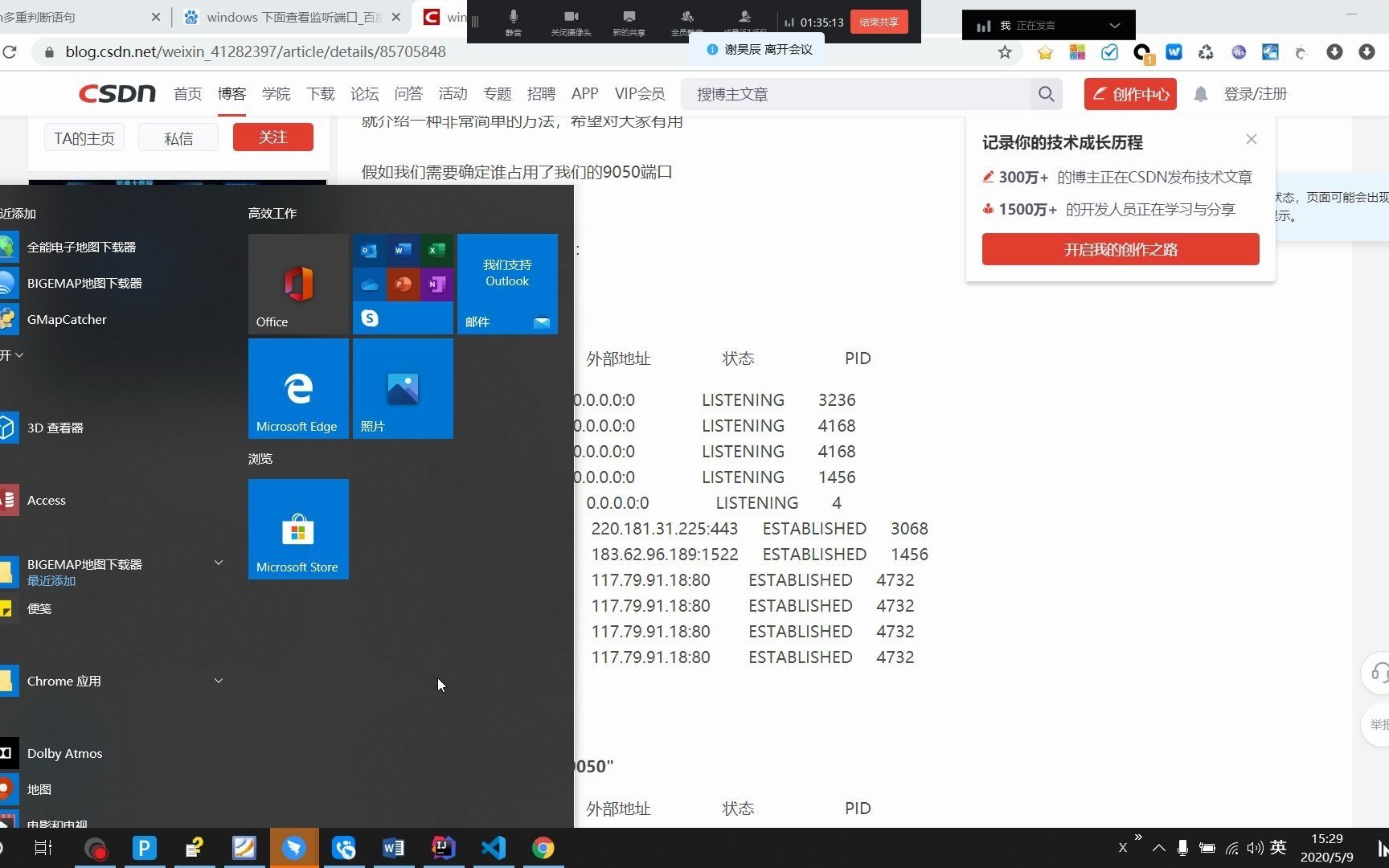Click the 创作中心 button
The image size is (1389, 868).
[1130, 94]
